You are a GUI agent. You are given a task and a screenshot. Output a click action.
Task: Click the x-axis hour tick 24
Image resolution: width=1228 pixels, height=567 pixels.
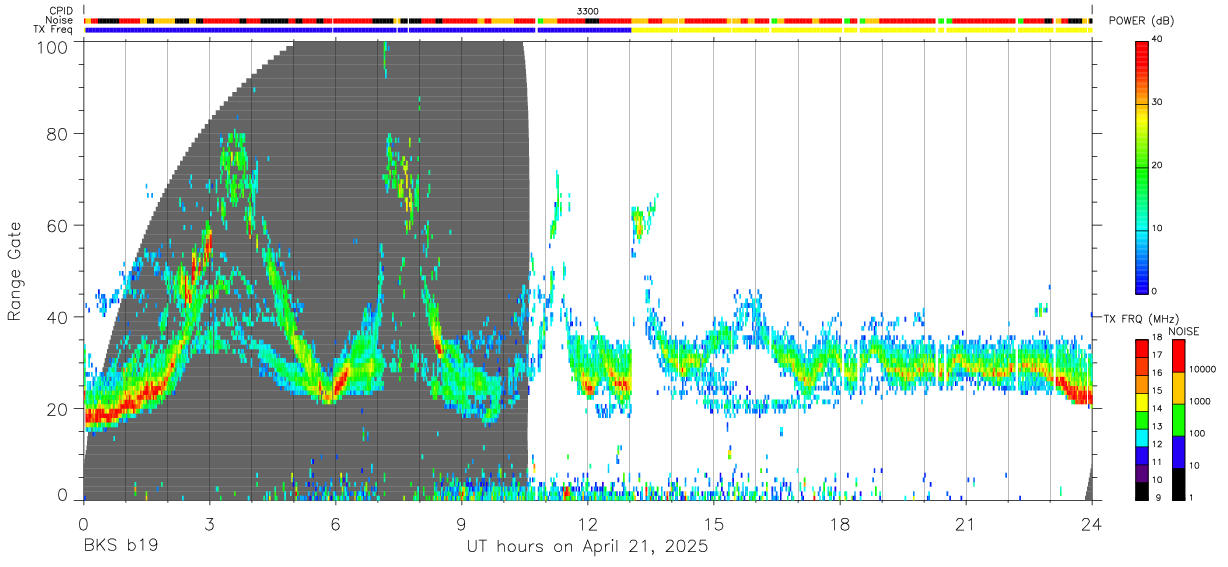tap(1092, 523)
